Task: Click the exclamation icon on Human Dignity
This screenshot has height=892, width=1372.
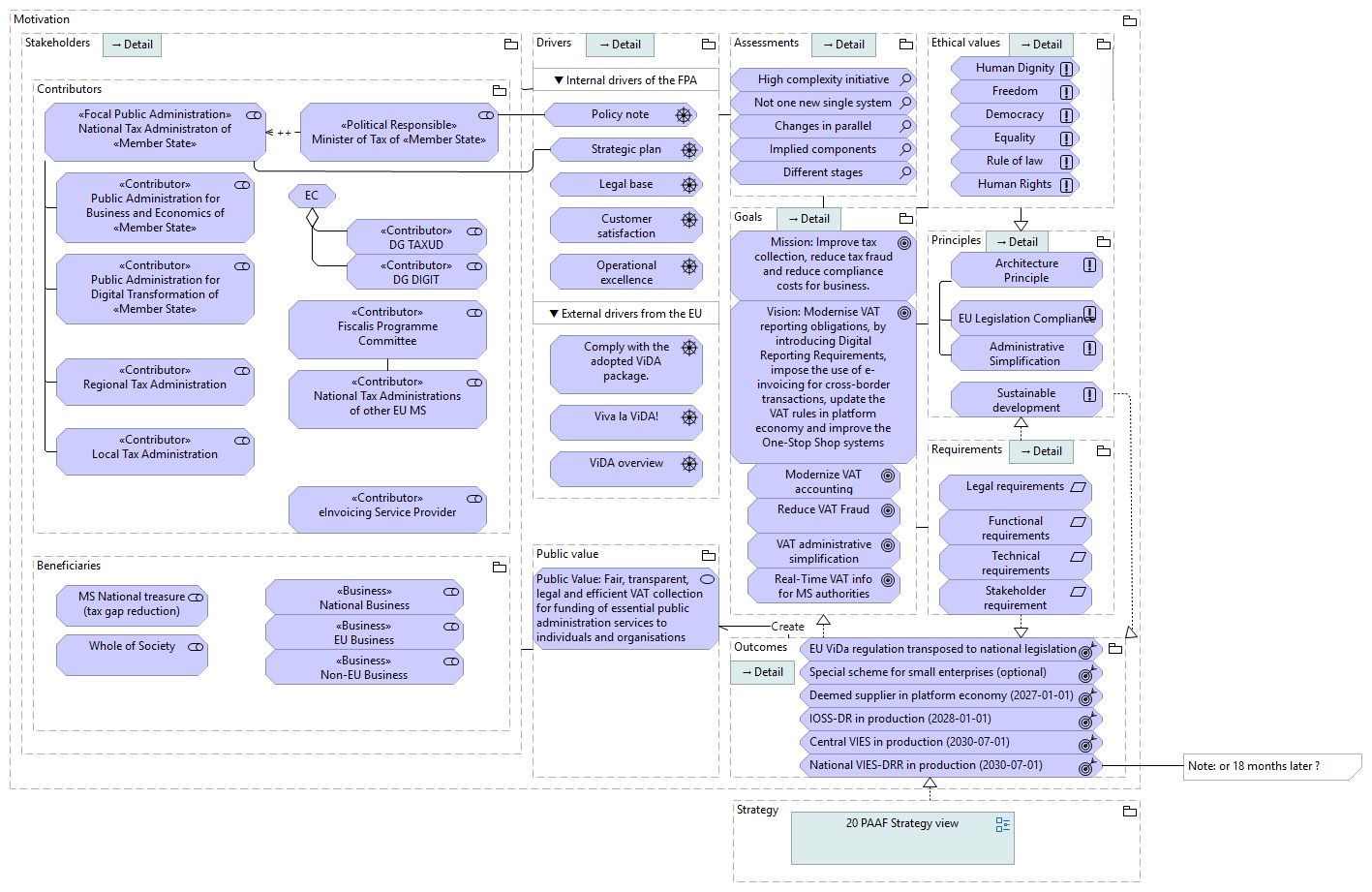Action: [x=1066, y=69]
